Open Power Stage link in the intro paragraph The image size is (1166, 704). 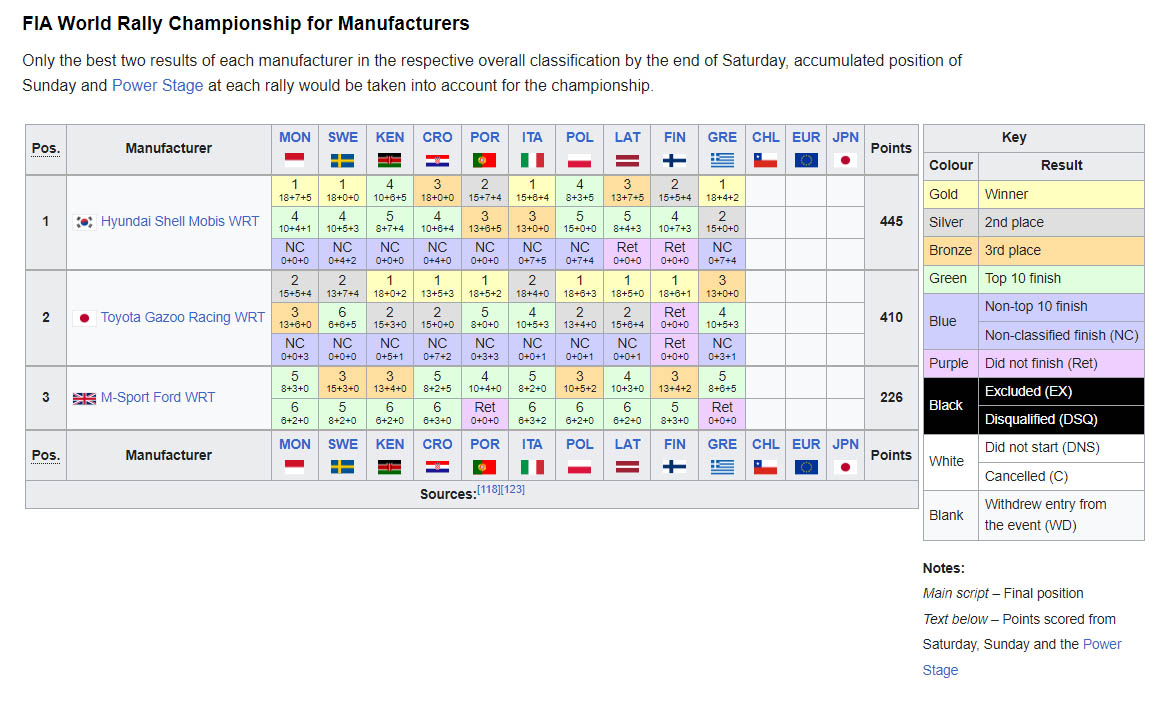pos(158,86)
